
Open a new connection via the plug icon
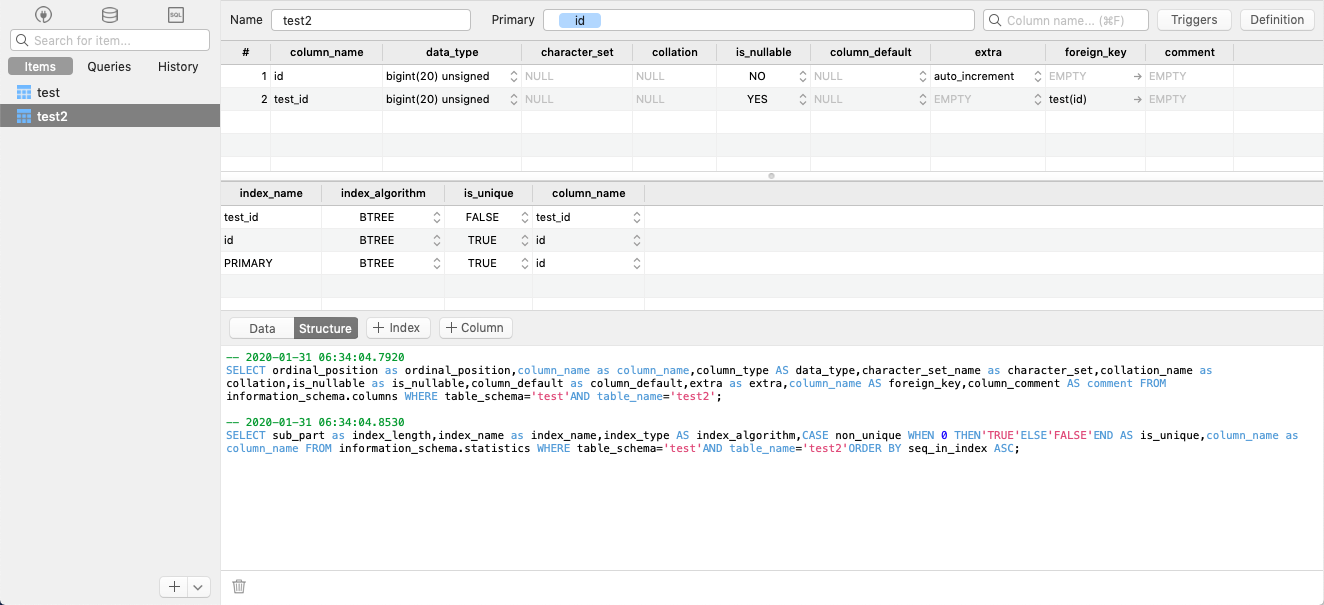[x=42, y=15]
